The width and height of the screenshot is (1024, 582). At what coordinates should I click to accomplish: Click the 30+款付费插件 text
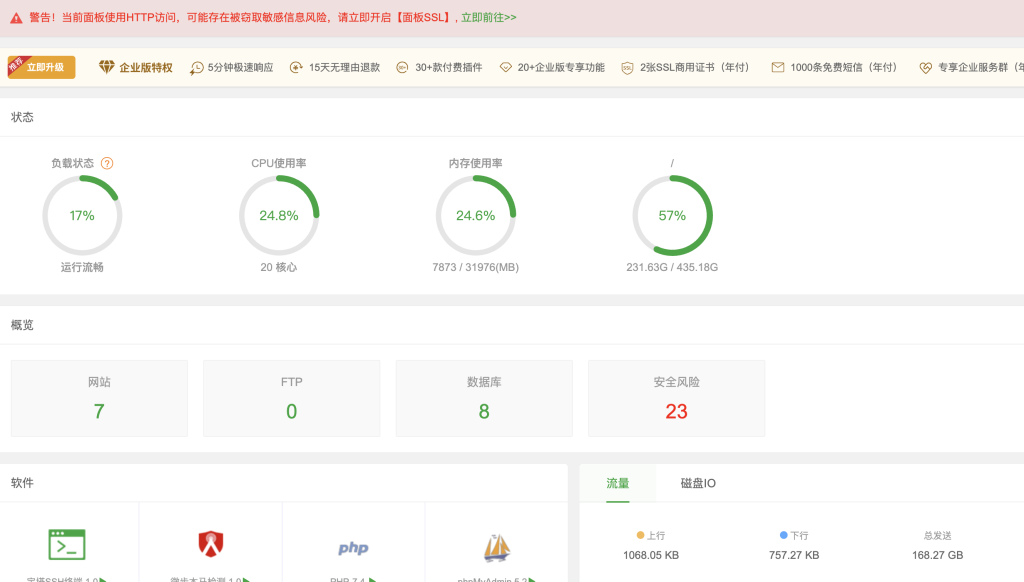point(449,67)
